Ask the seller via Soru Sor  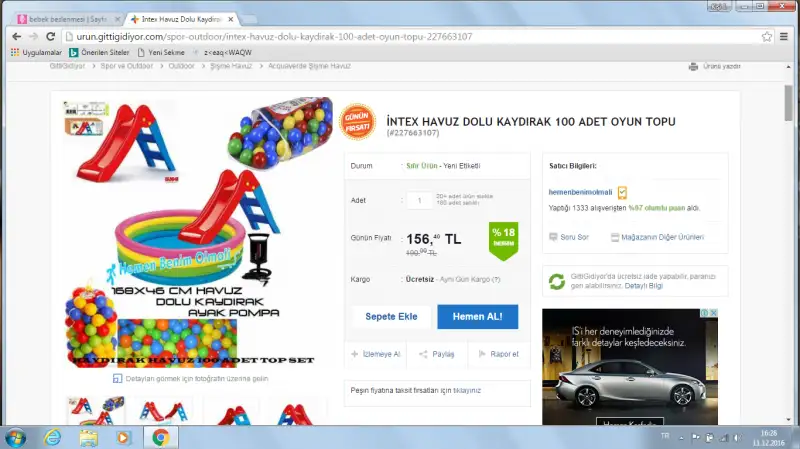(569, 237)
